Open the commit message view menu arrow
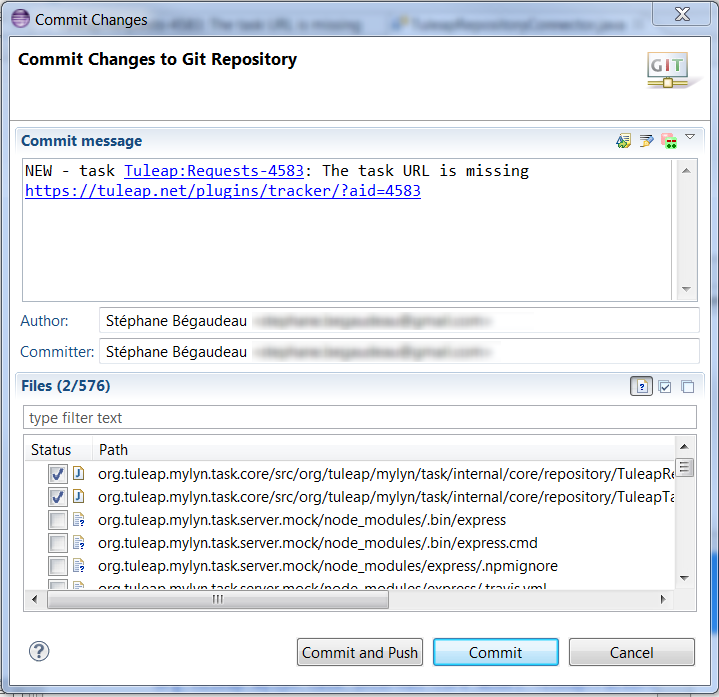 [690, 137]
